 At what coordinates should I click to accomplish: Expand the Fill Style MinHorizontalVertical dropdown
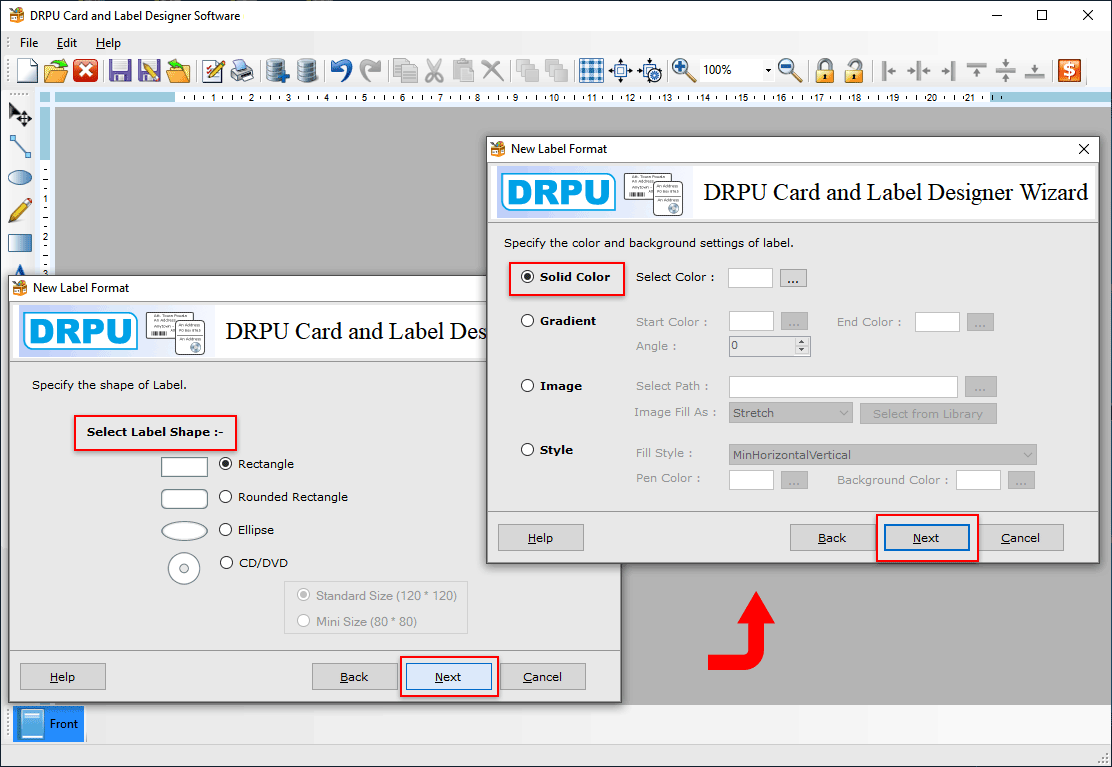point(882,454)
